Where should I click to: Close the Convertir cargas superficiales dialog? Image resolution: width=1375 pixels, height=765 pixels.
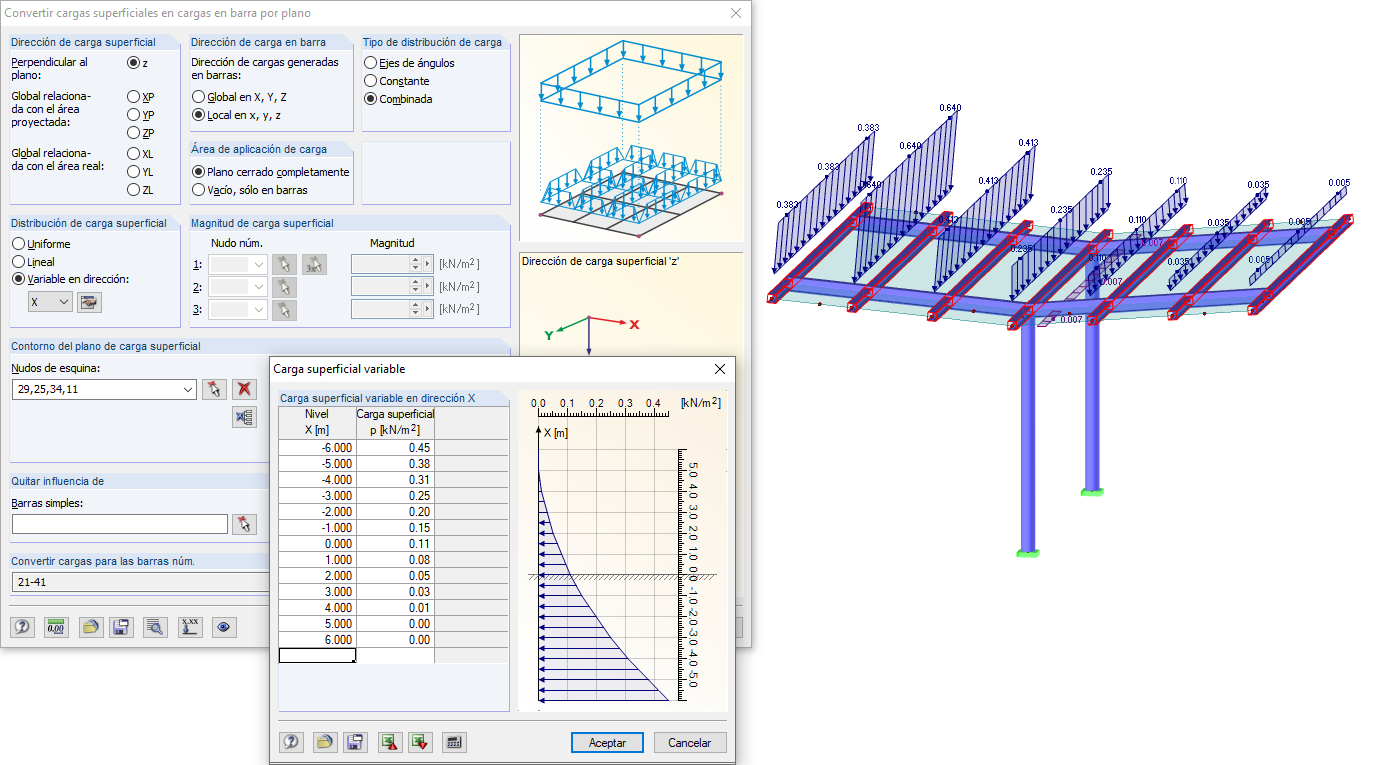[736, 13]
